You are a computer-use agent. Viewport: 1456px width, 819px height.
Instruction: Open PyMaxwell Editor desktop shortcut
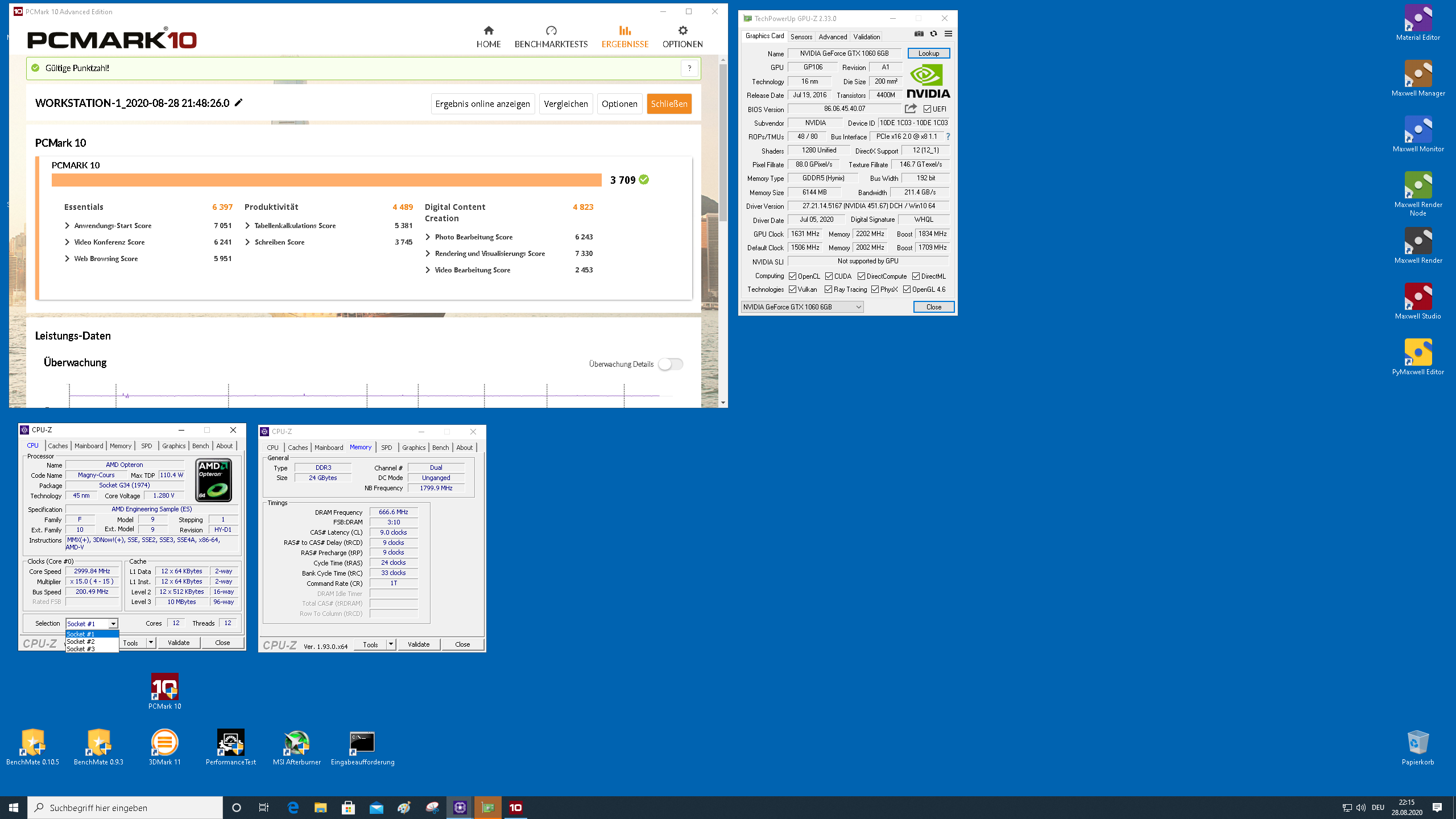coord(1418,357)
